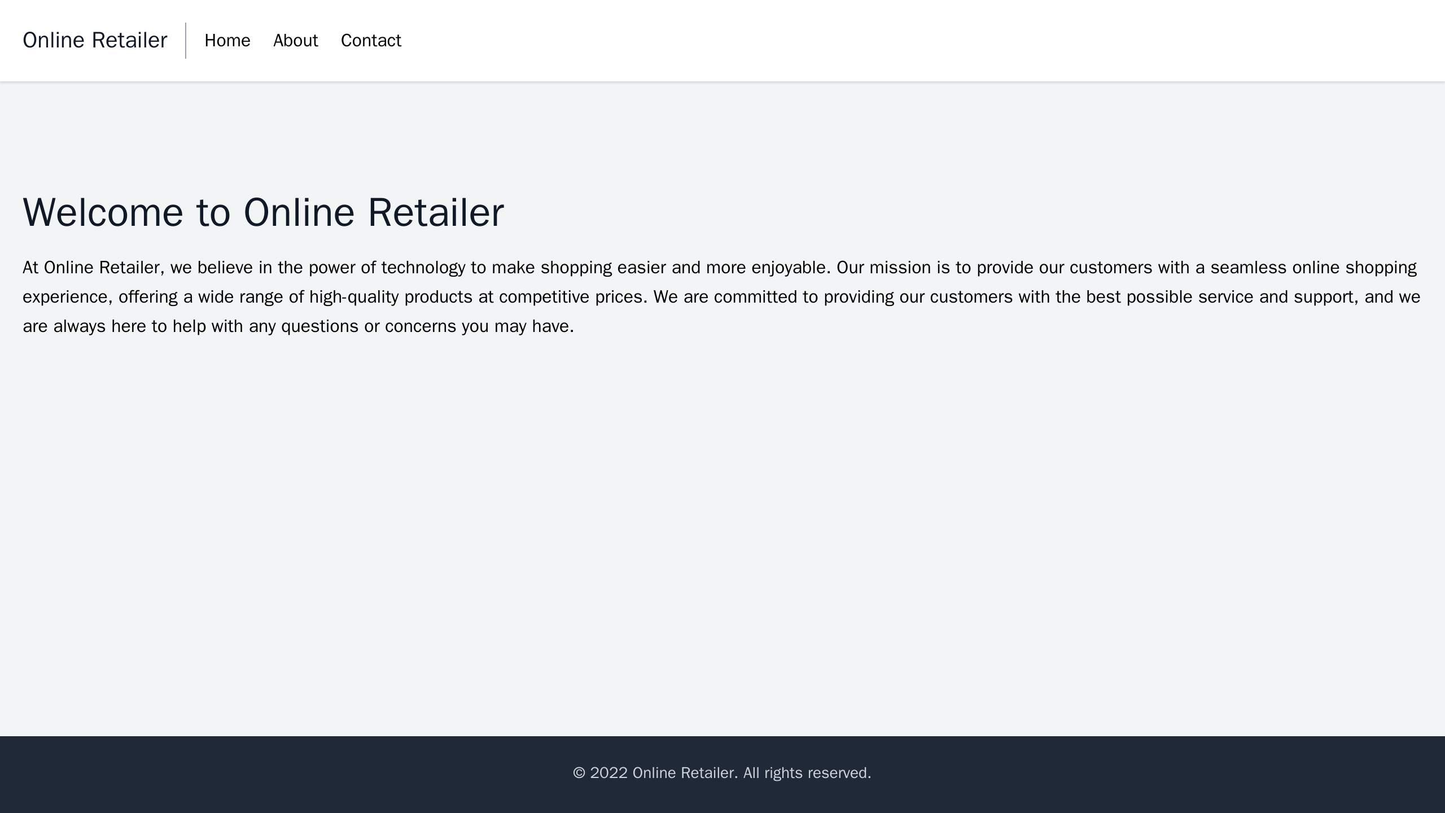The width and height of the screenshot is (1445, 813).
Task: Click the page header bar
Action: (722, 40)
